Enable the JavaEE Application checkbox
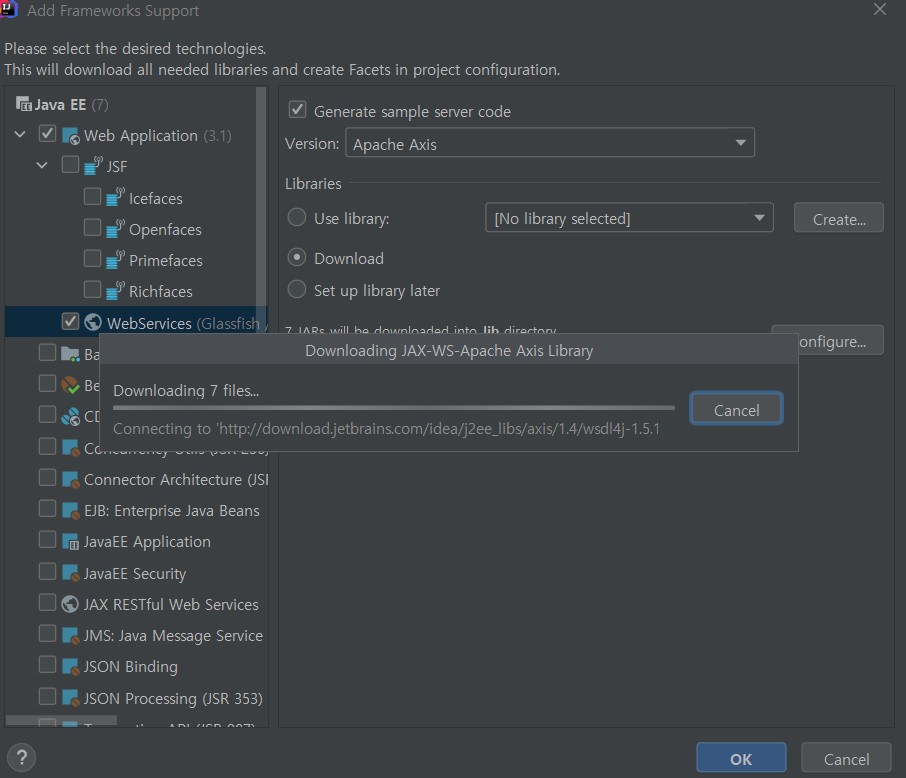 point(47,539)
